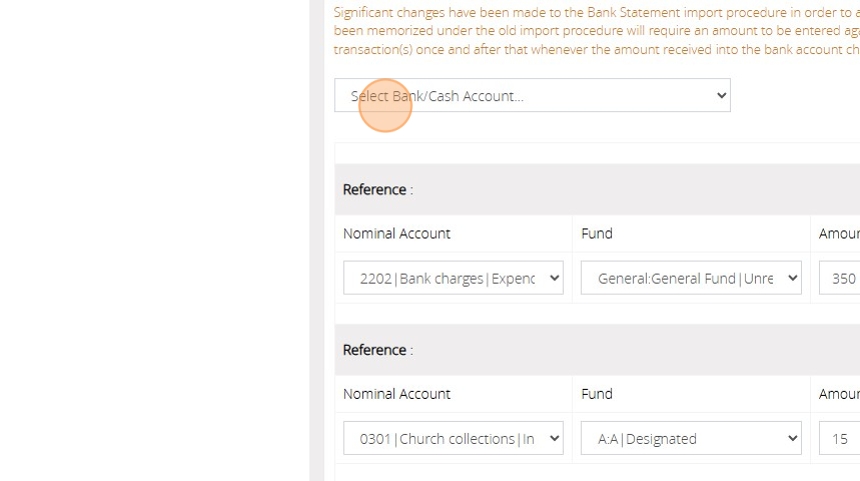The width and height of the screenshot is (860, 481).
Task: Click the Nominal Account header above Church collections
Action: pos(396,394)
